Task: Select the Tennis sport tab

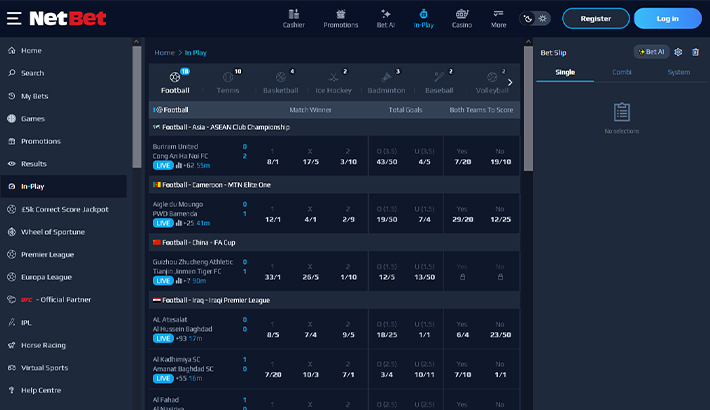Action: coord(228,82)
